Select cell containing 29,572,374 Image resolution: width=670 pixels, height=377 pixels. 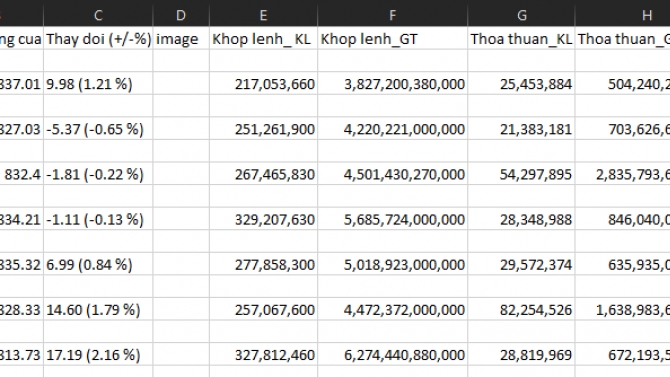click(521, 265)
